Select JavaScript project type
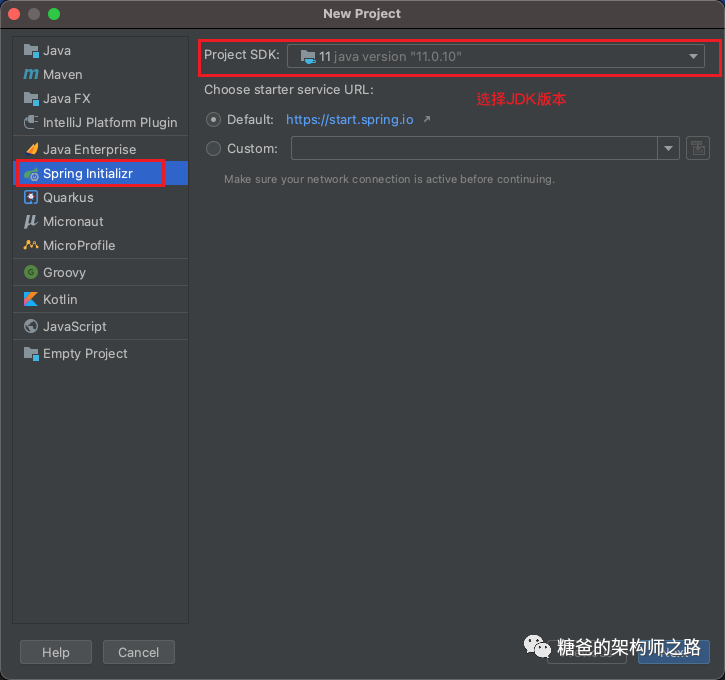Viewport: 725px width, 680px height. [100, 326]
